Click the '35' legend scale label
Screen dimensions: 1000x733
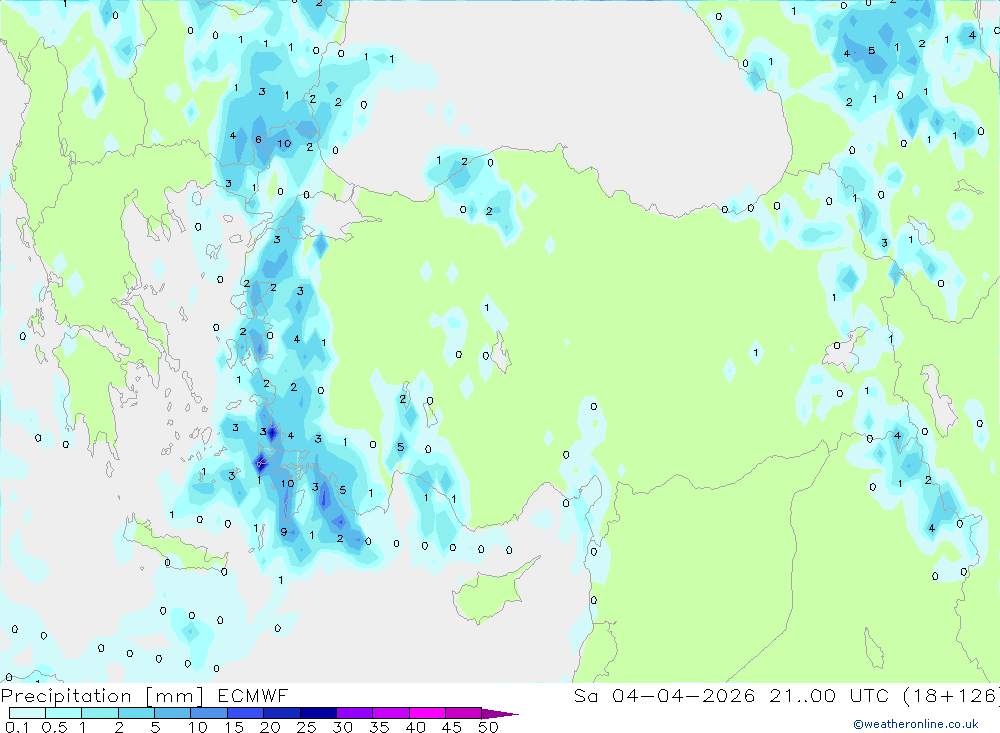click(x=379, y=727)
